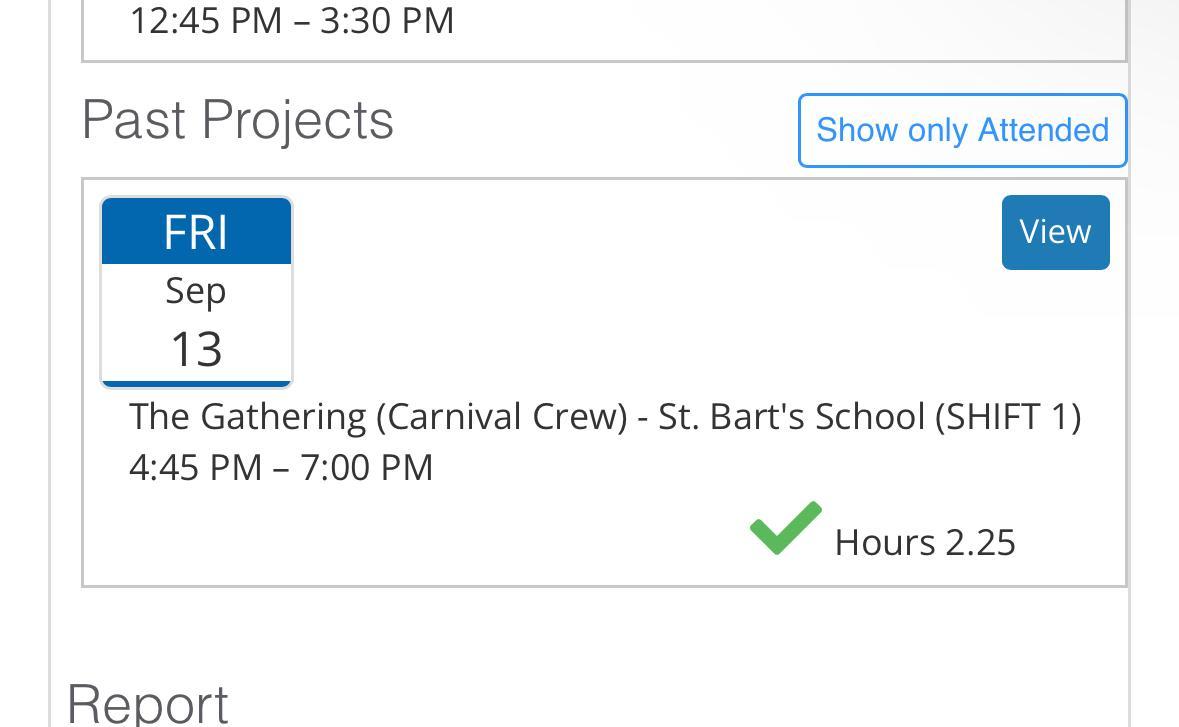This screenshot has width=1179, height=727.
Task: Click the green attended checkmark icon
Action: [x=786, y=528]
